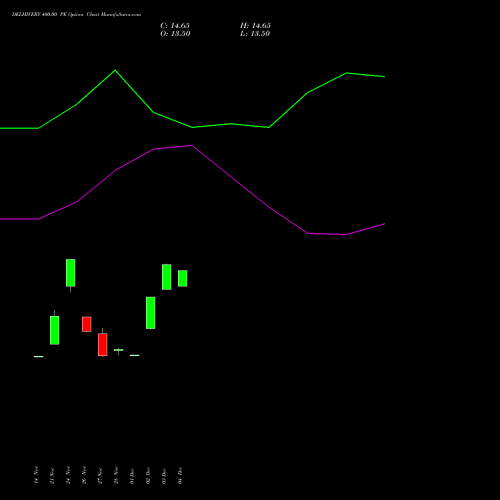500x500 pixels.
Task: Select the 01 Dec date label
Action: [x=132, y=475]
